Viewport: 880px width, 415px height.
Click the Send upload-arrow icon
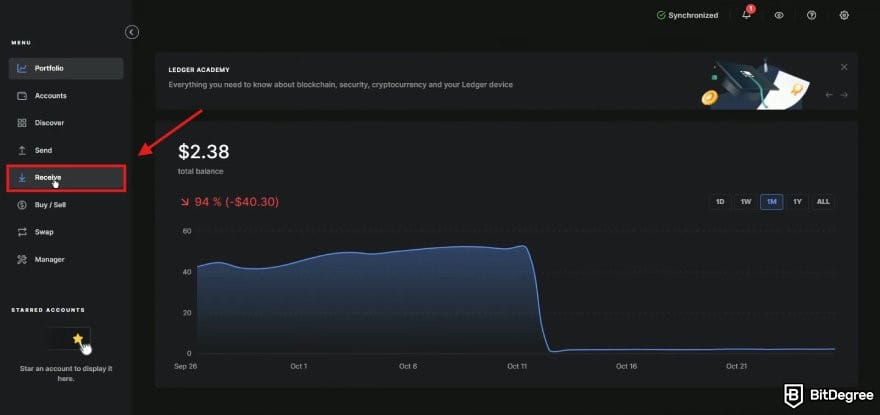(22, 151)
